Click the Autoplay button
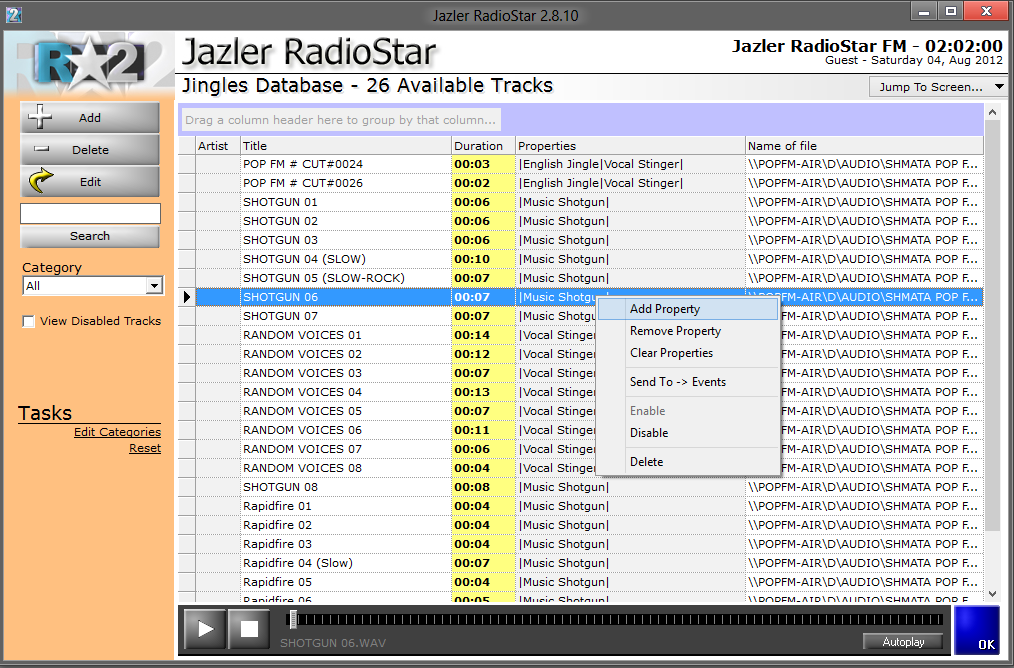 click(x=903, y=641)
